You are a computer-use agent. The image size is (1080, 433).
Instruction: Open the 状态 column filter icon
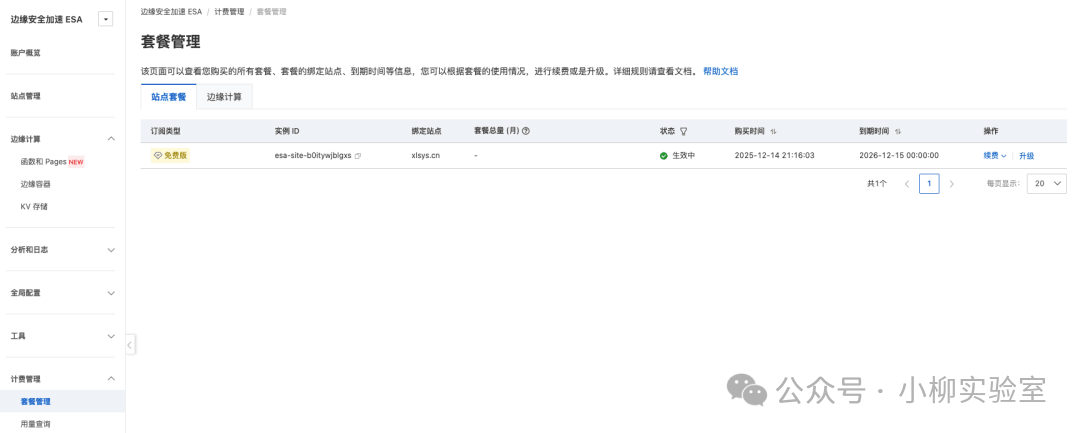[684, 131]
